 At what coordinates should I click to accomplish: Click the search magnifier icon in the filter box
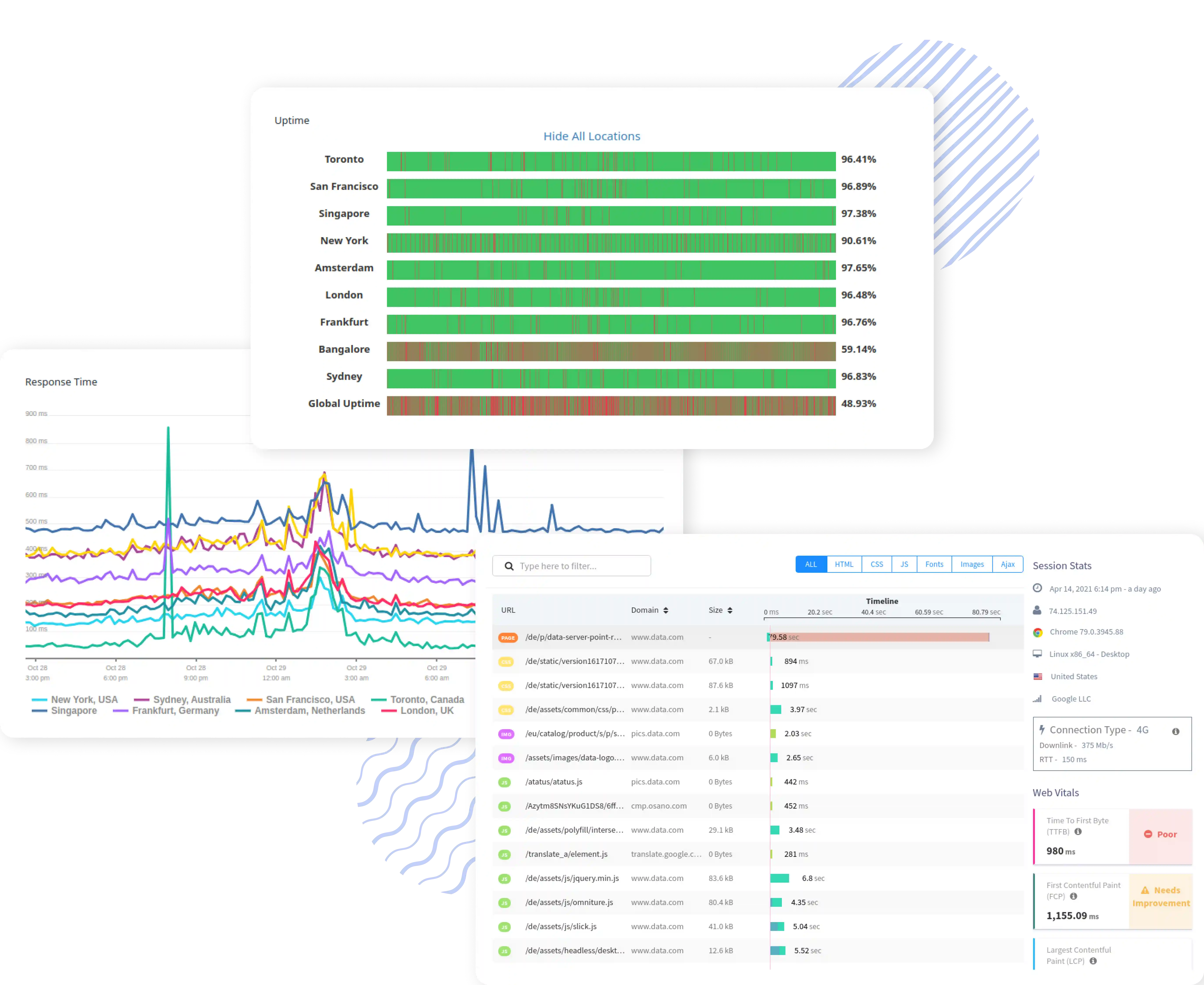pos(509,566)
